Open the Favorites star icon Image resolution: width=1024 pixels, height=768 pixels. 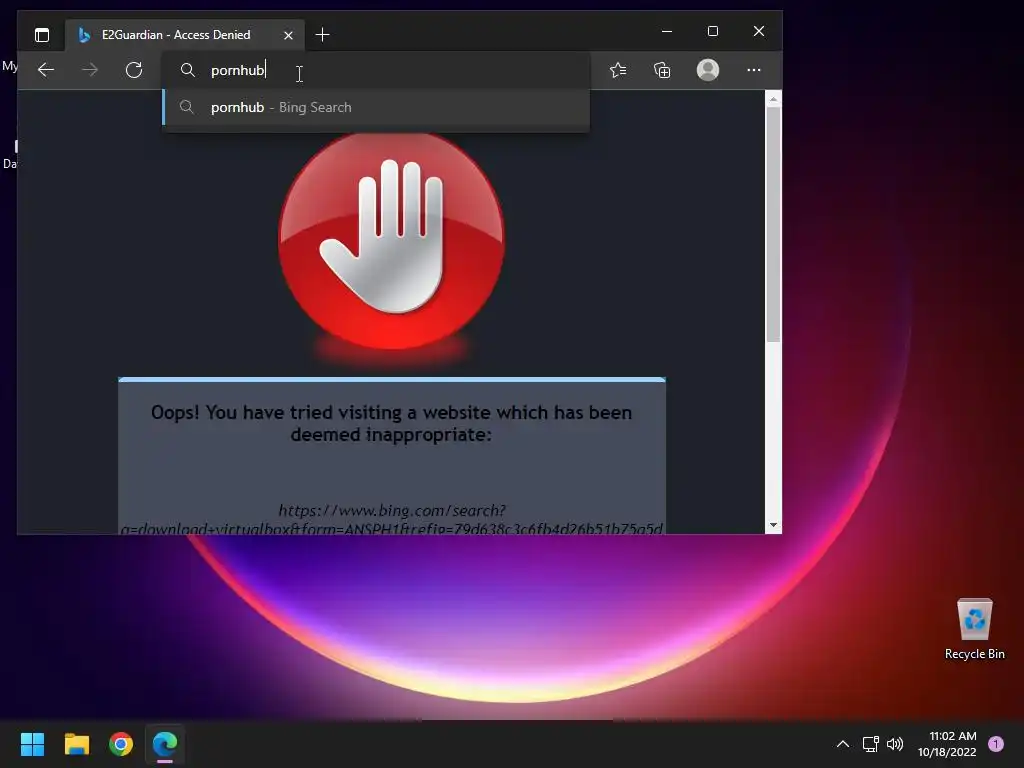618,70
